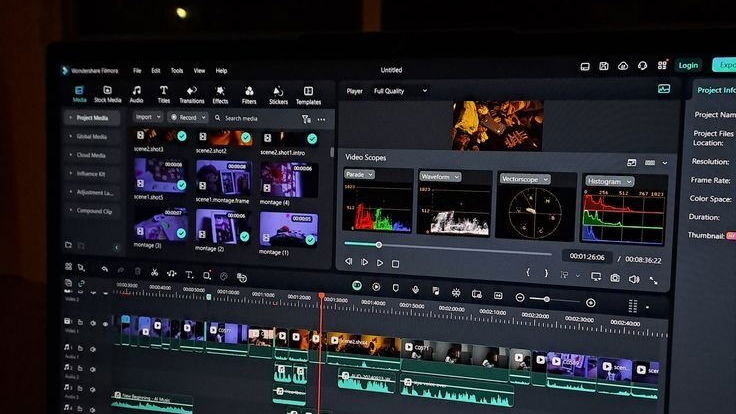Open media panel more options
The image size is (736, 414).
point(322,120)
